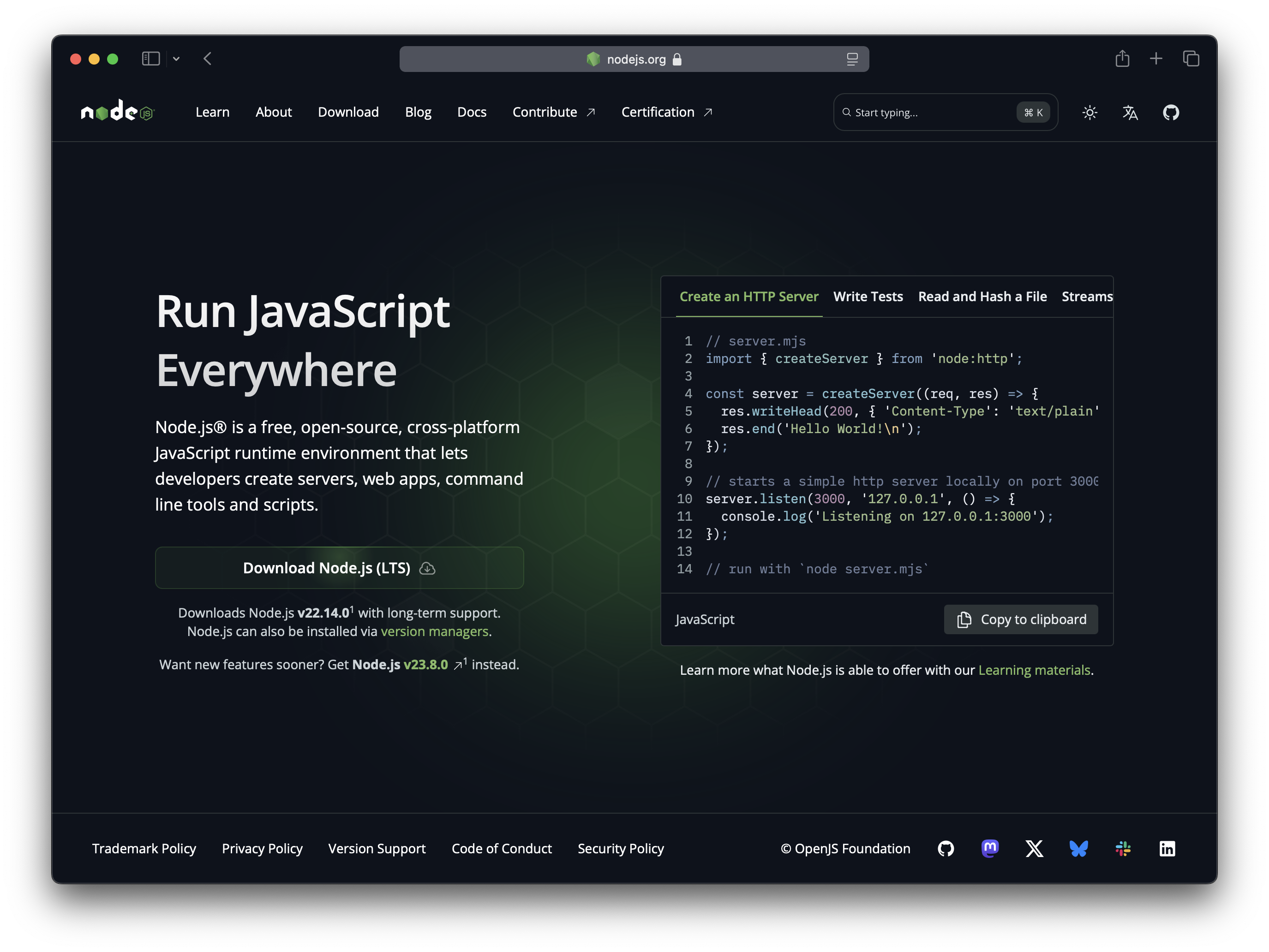1269x952 pixels.
Task: Select the Create an HTTP Server tab
Action: [748, 297]
